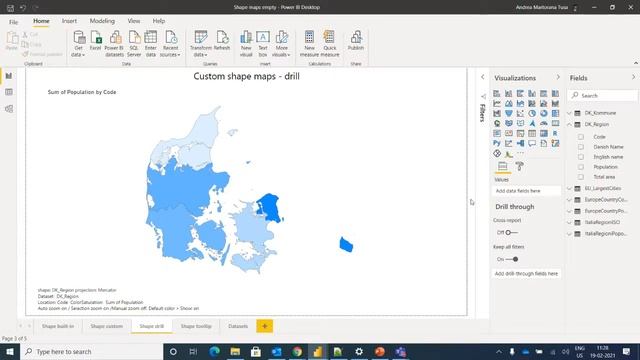Click the Add data fields here well
This screenshot has height=360, width=640.
(x=527, y=191)
